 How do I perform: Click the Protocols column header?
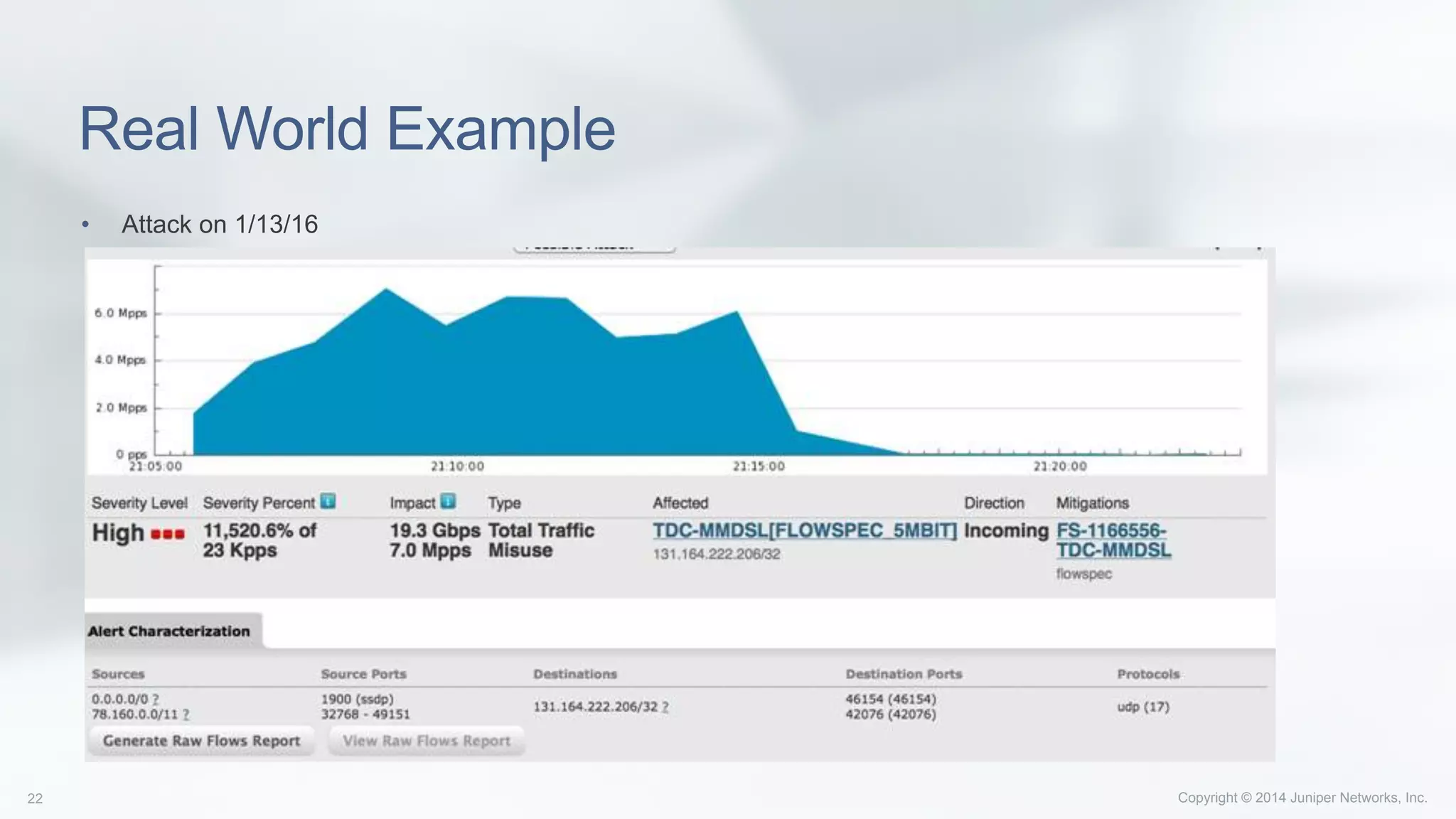[x=1148, y=674]
